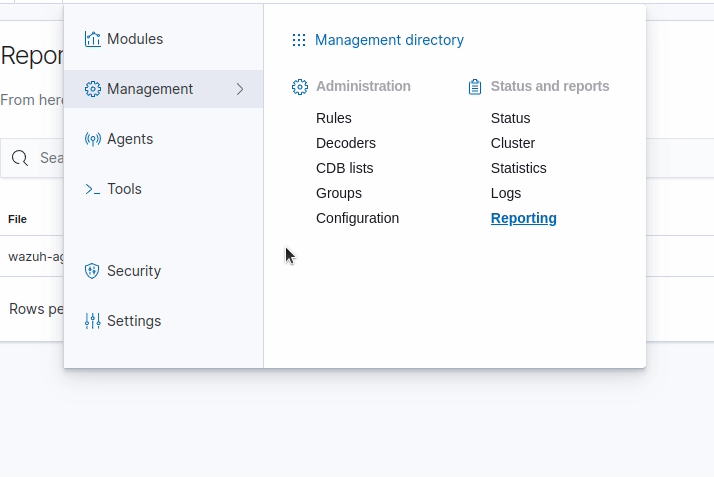Click the Security shield icon
The width and height of the screenshot is (714, 477).
[x=93, y=271]
